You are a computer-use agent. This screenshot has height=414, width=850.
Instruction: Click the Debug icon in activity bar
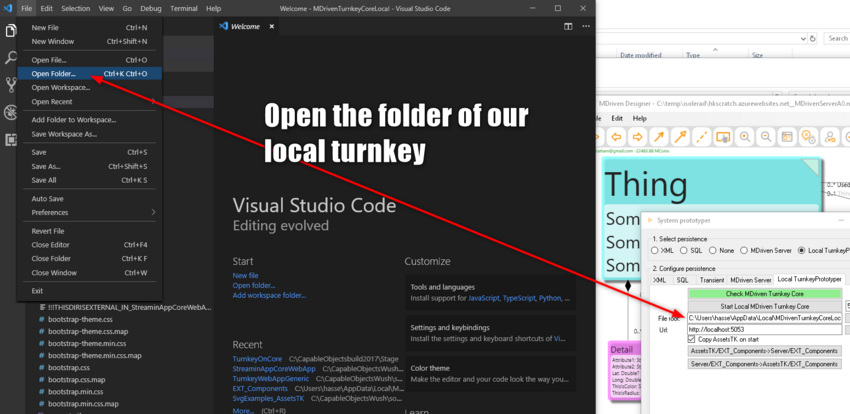pyautogui.click(x=10, y=112)
